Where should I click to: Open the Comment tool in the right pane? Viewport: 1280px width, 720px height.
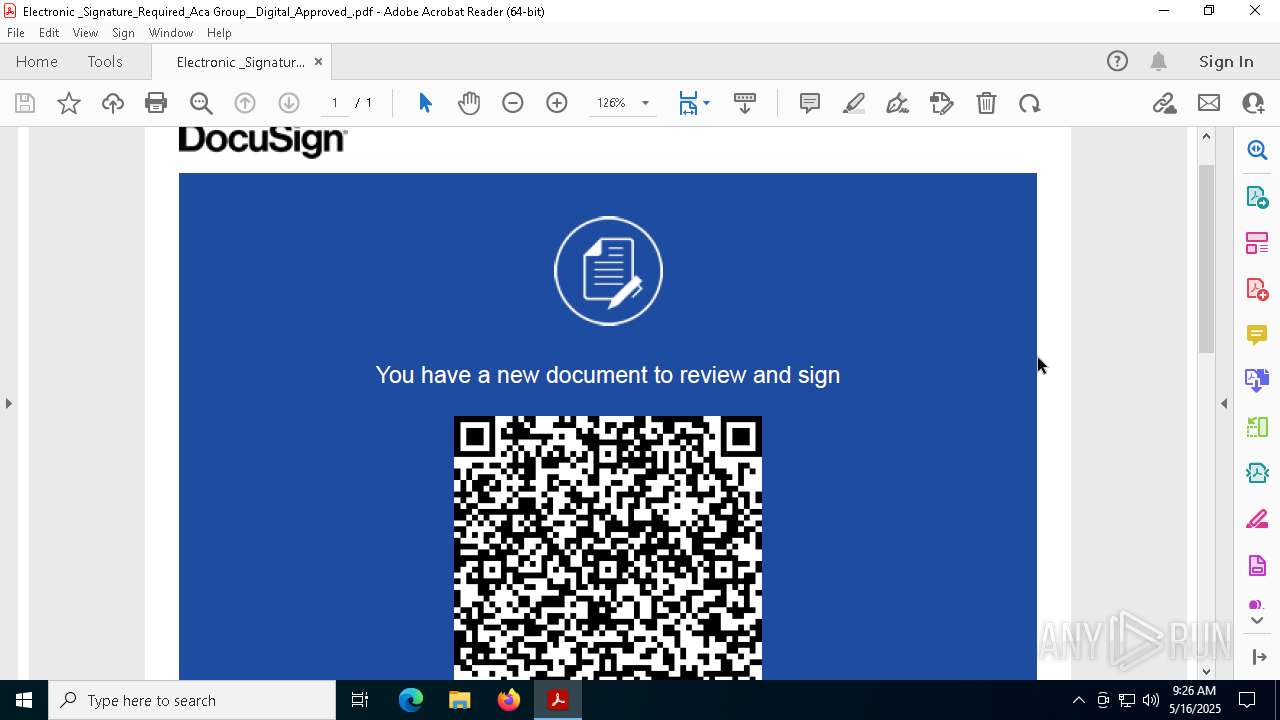1257,335
